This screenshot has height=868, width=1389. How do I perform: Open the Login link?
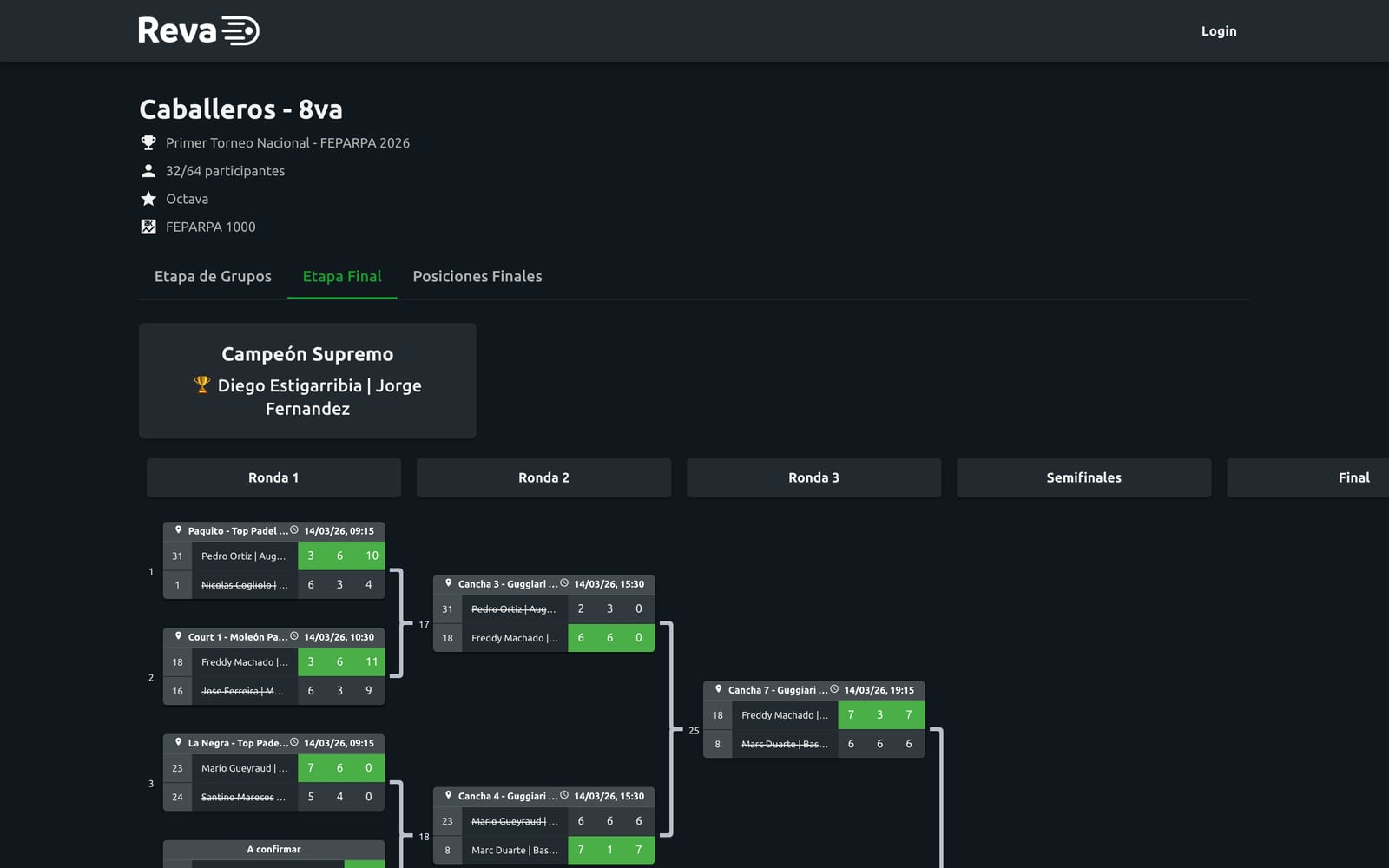click(x=1218, y=31)
